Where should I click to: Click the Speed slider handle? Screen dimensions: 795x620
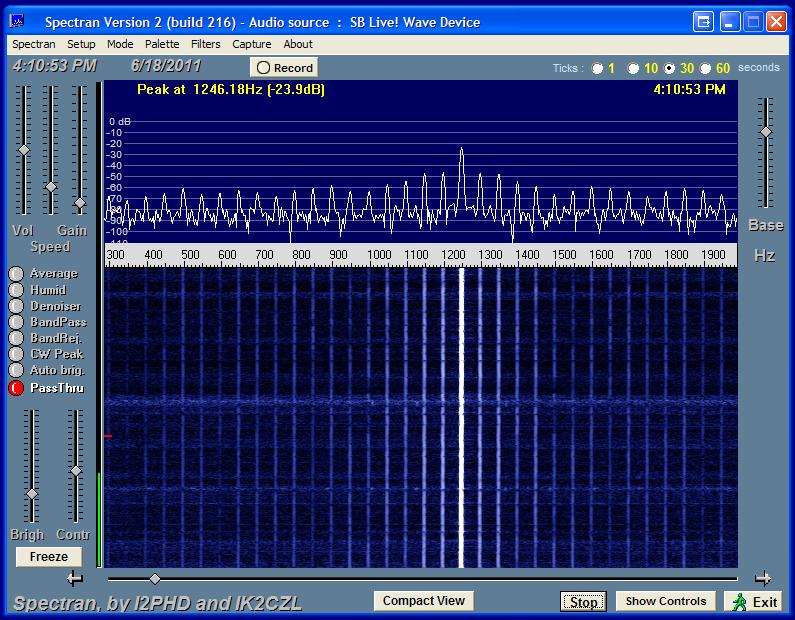pos(51,187)
